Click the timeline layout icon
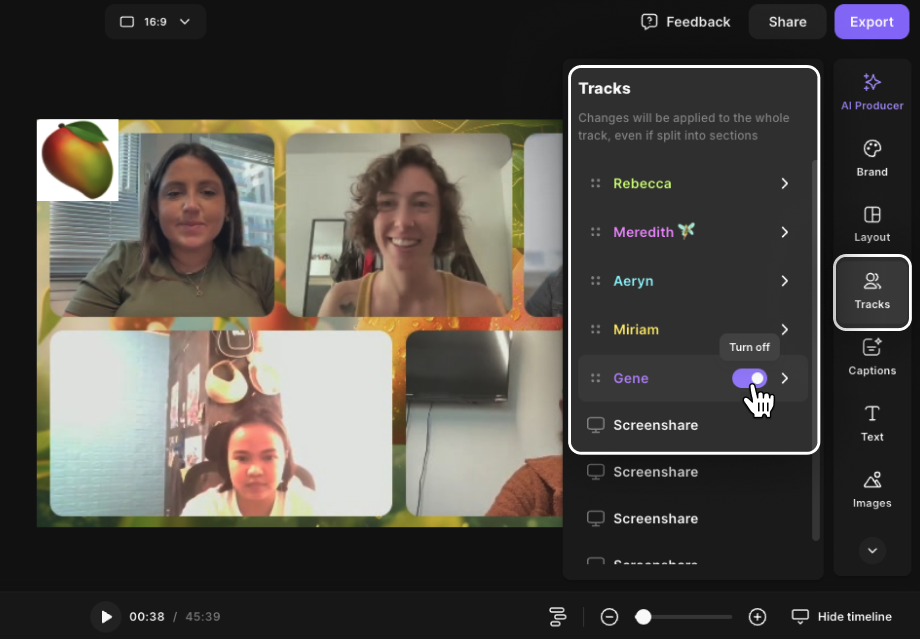This screenshot has width=920, height=639. [x=558, y=617]
